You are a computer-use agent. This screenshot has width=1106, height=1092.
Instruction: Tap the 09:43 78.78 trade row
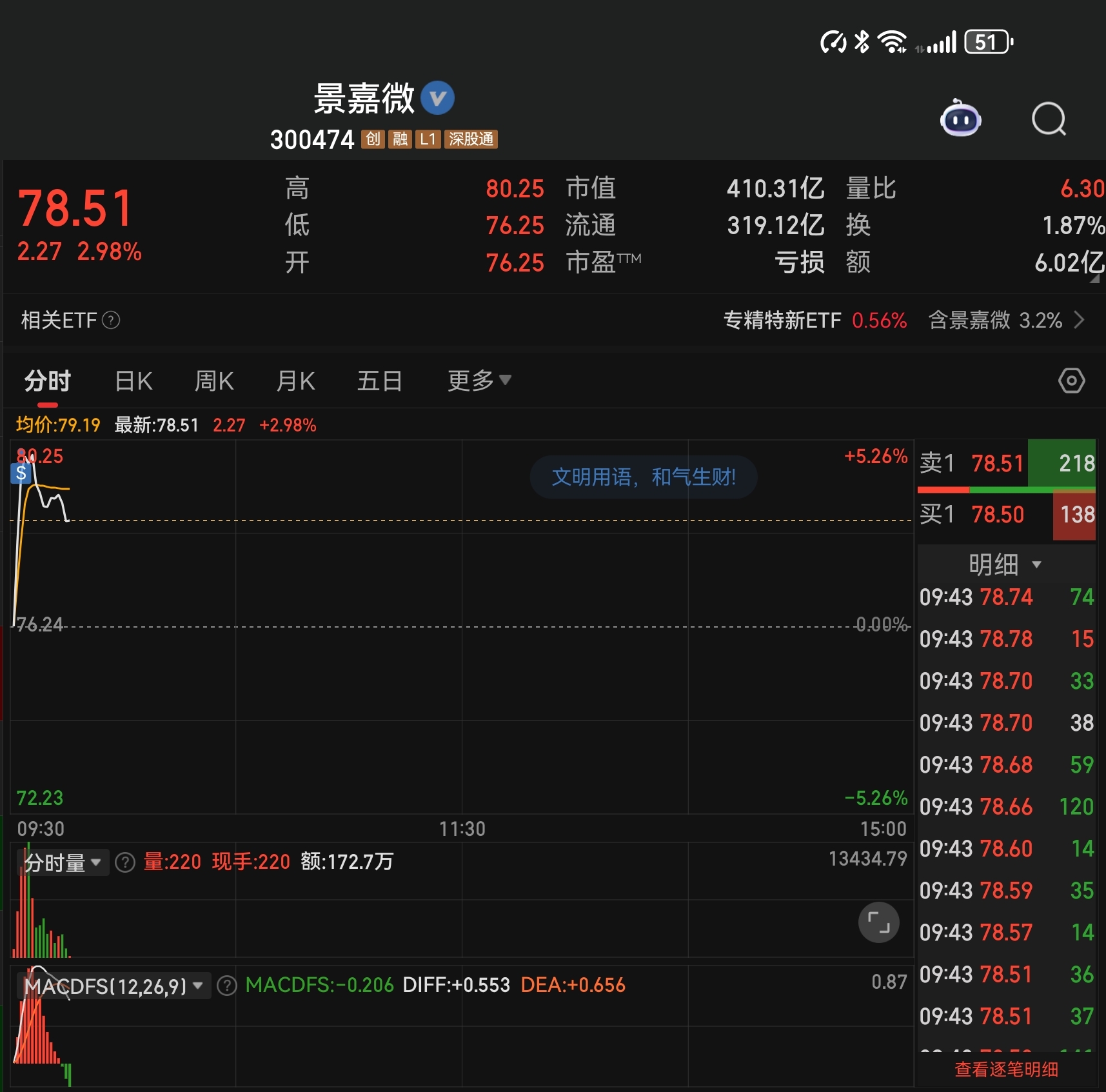(x=1006, y=639)
